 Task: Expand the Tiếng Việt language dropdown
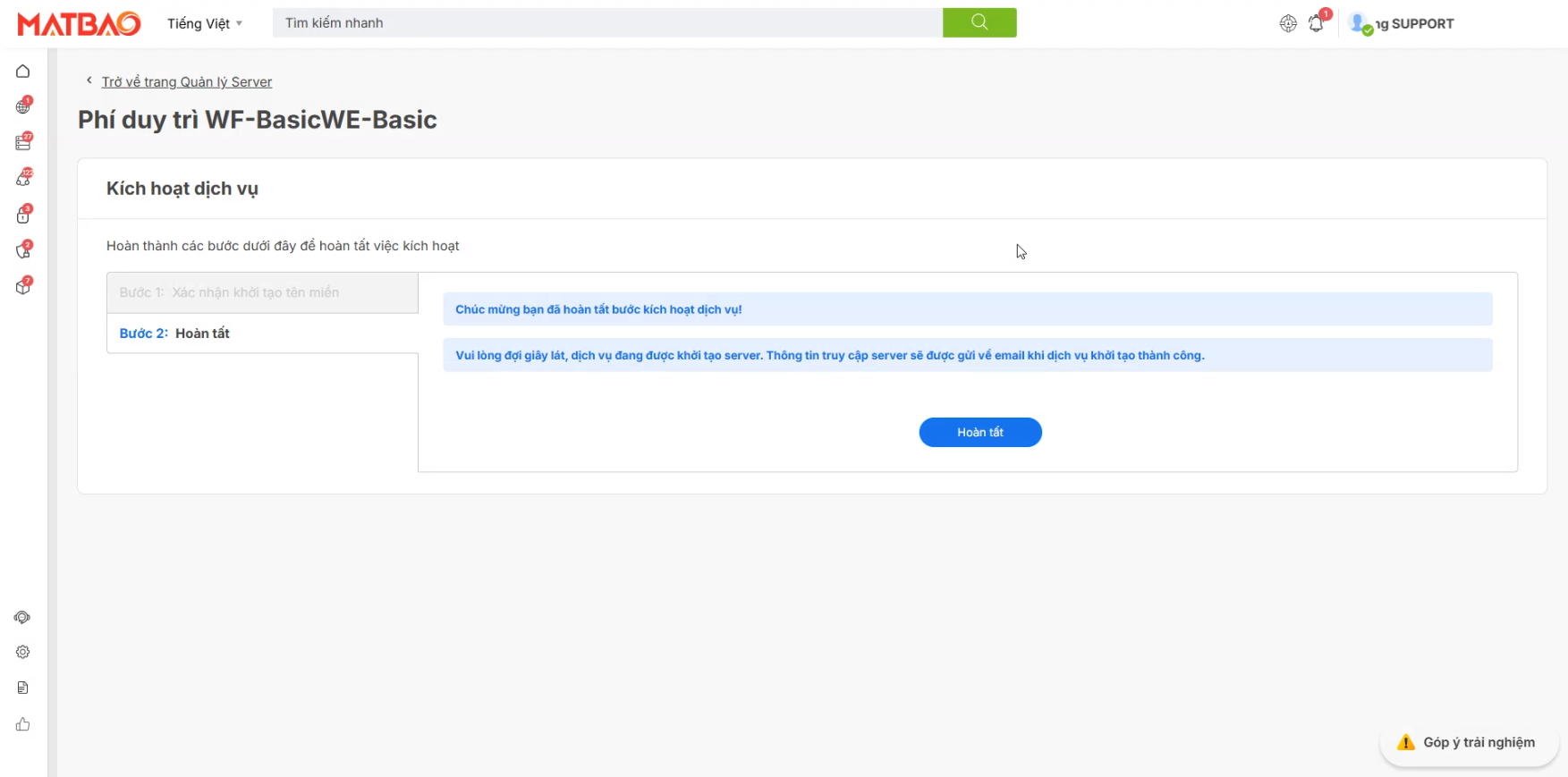click(x=205, y=24)
